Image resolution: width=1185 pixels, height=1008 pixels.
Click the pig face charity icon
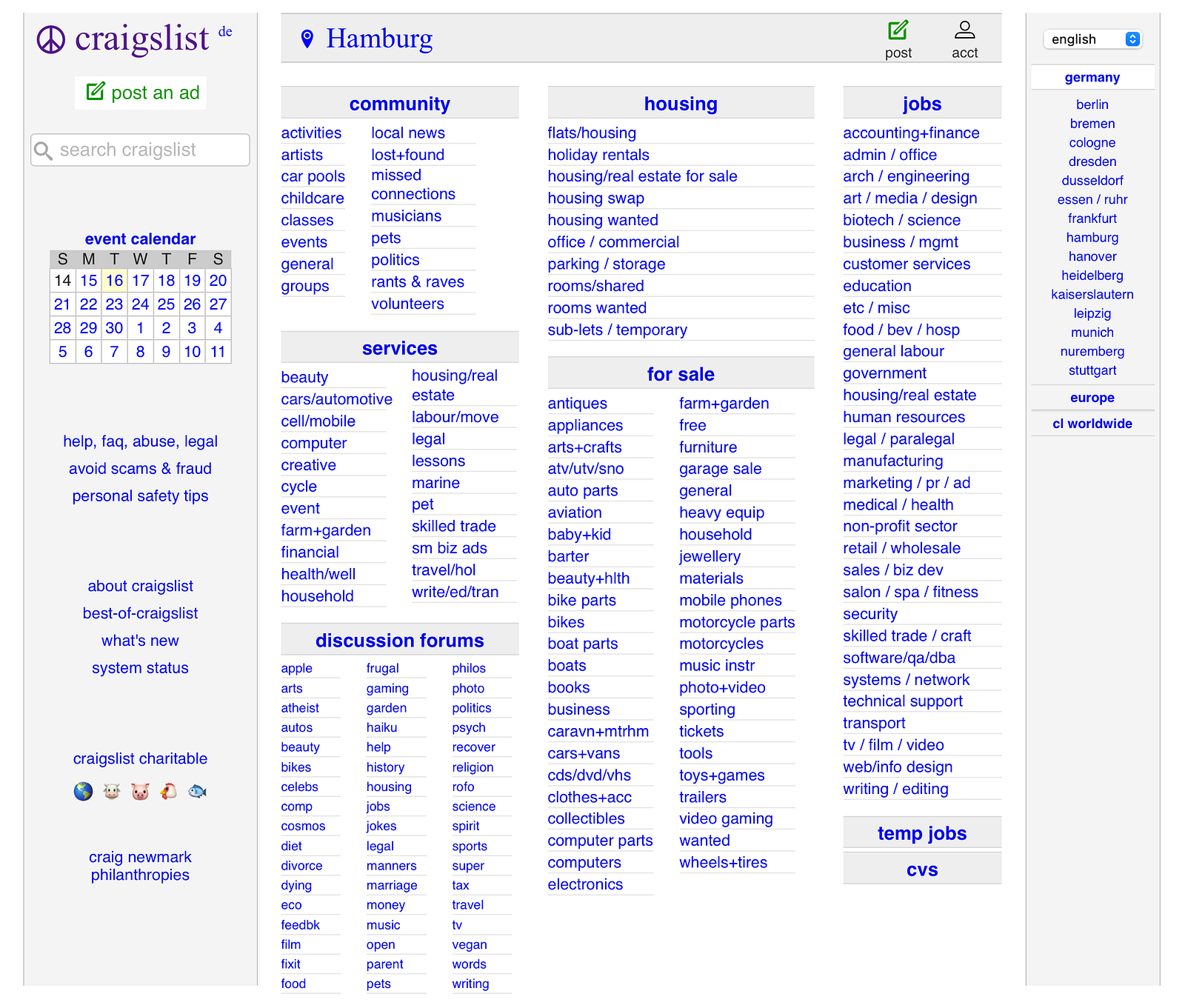click(140, 792)
